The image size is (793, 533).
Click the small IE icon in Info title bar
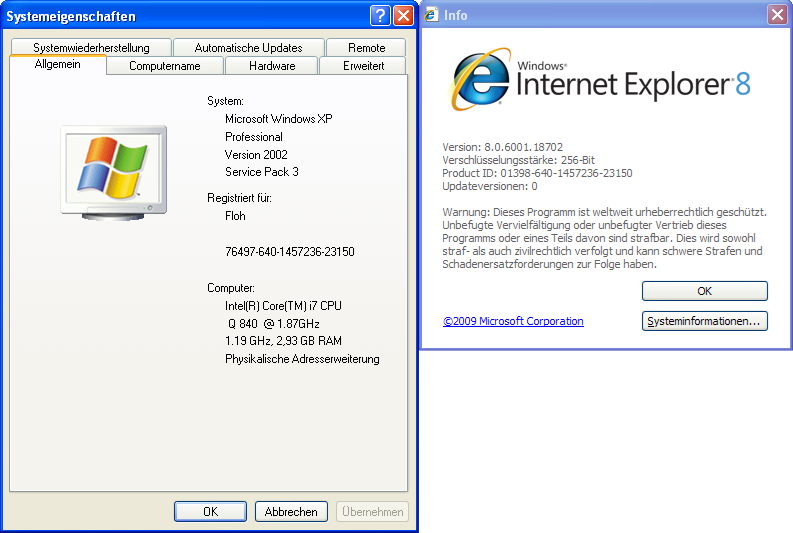(431, 15)
